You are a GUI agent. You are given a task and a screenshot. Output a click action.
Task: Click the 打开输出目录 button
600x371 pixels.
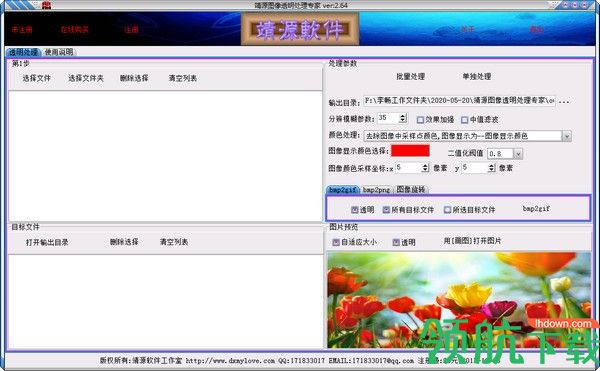click(47, 242)
